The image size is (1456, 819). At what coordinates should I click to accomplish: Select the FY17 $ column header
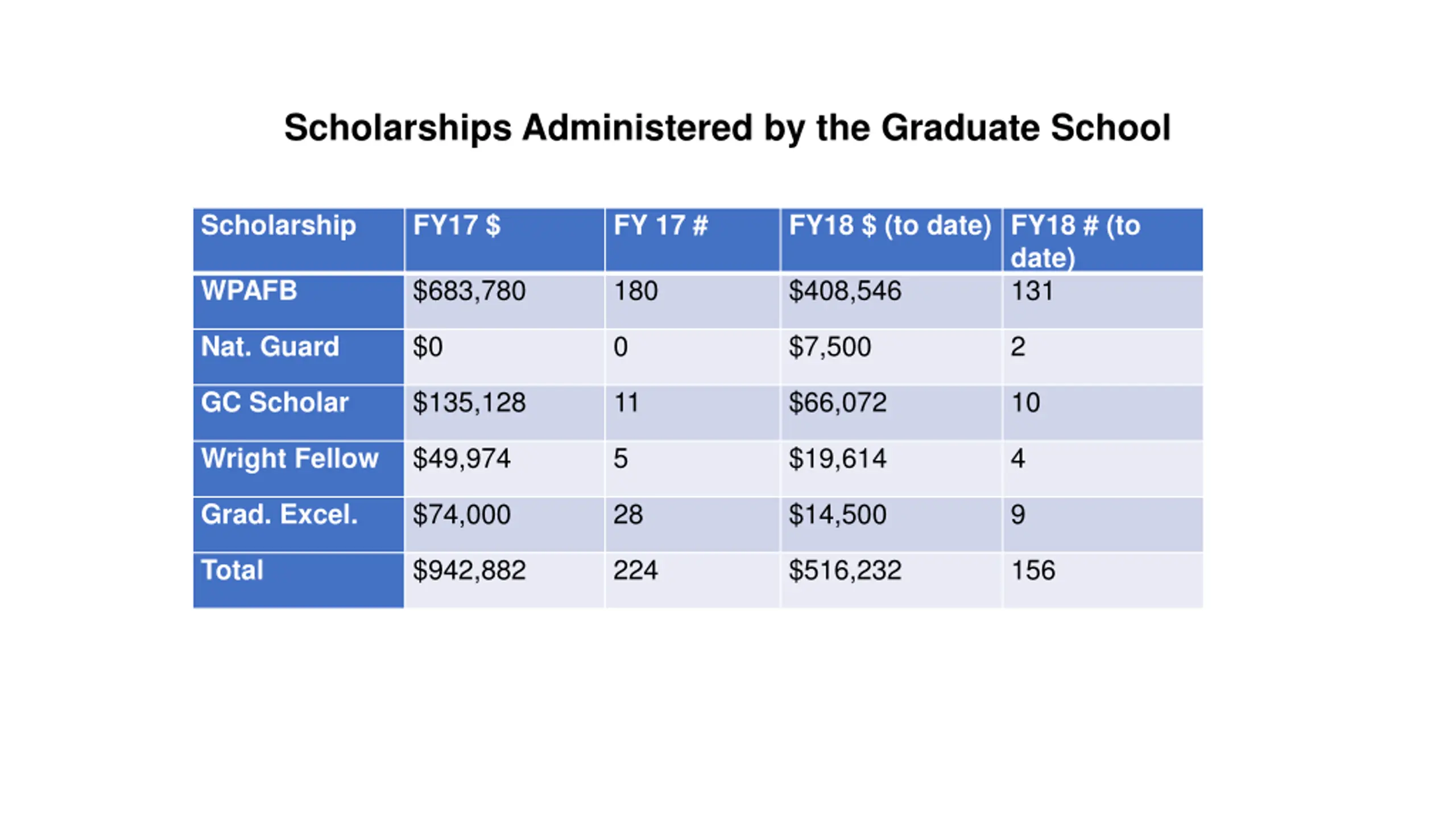coord(504,240)
